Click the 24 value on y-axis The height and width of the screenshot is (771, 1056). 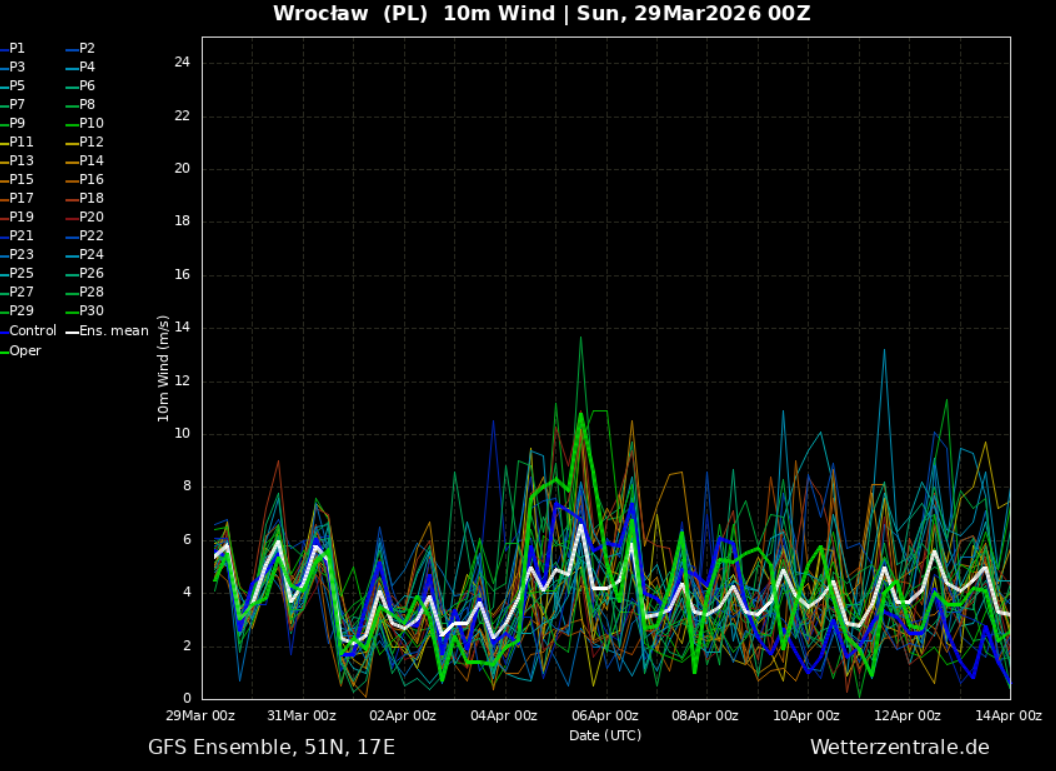(x=182, y=63)
